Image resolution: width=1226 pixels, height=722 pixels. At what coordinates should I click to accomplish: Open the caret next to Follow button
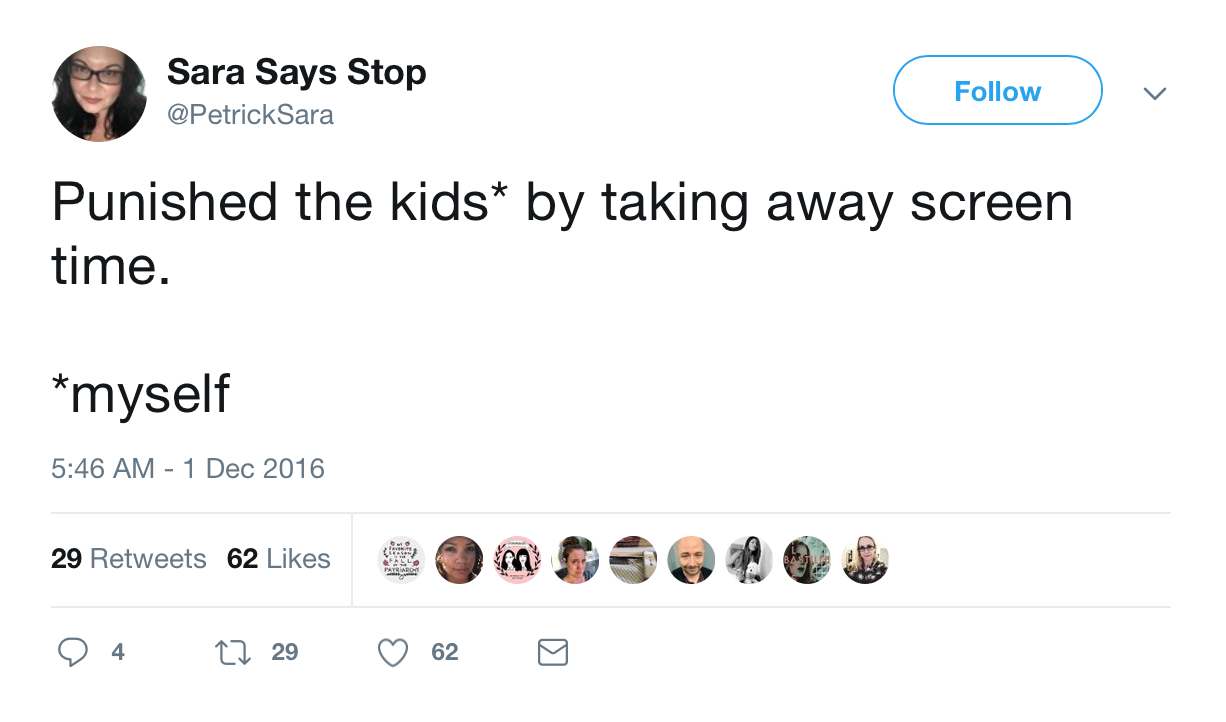point(1155,93)
